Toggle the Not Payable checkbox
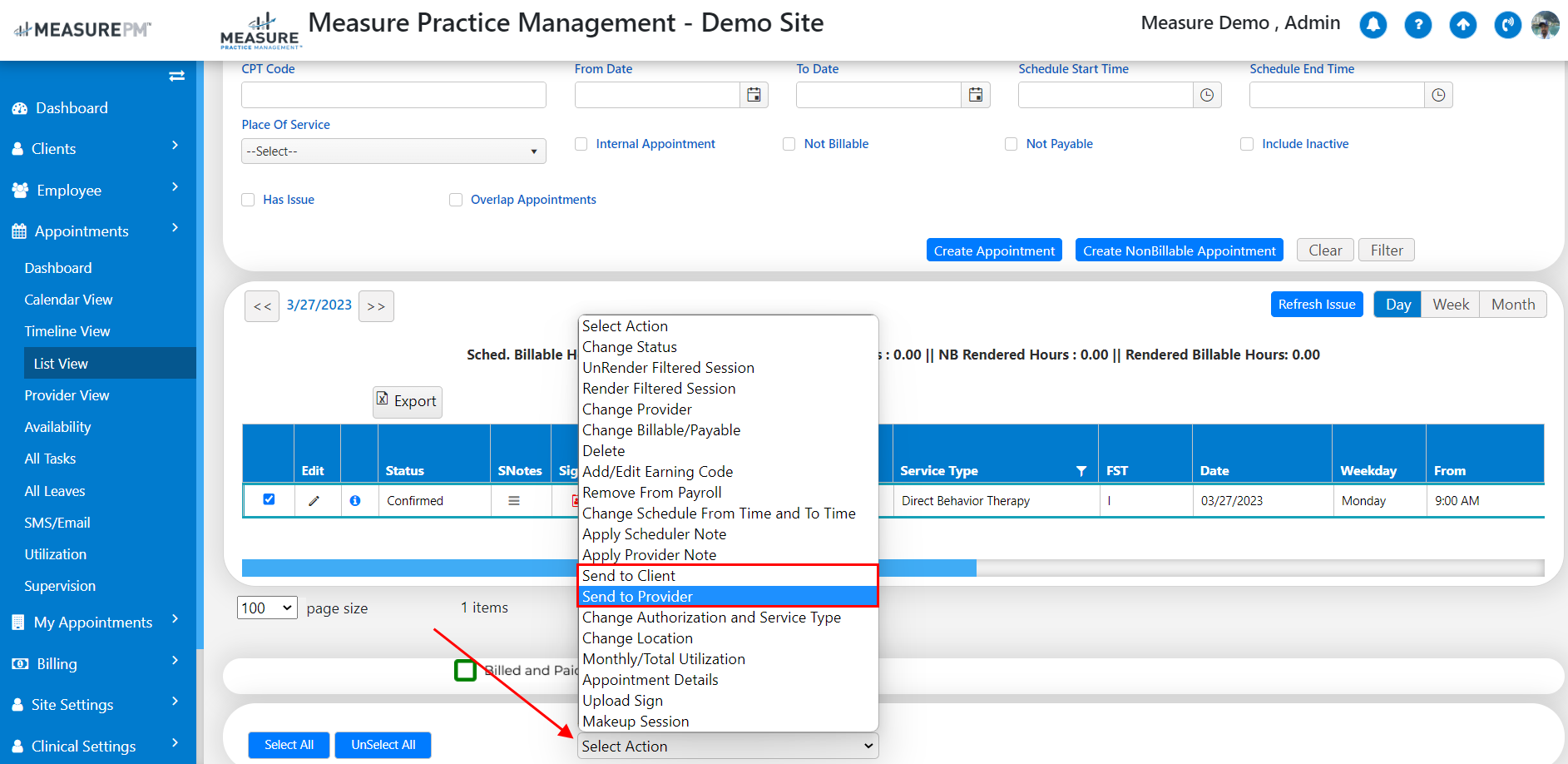This screenshot has height=764, width=1568. (1011, 144)
